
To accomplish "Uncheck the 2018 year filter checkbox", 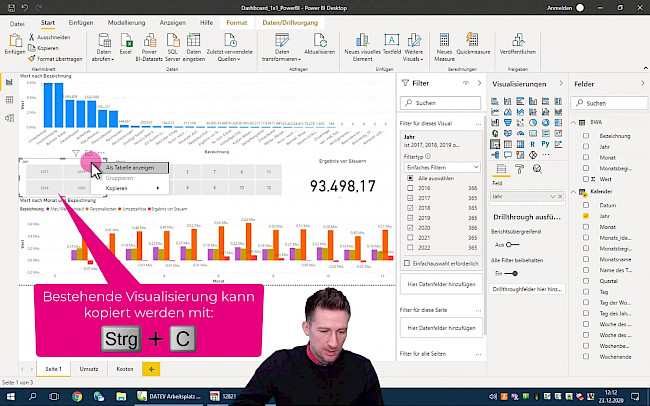I will pyautogui.click(x=410, y=207).
